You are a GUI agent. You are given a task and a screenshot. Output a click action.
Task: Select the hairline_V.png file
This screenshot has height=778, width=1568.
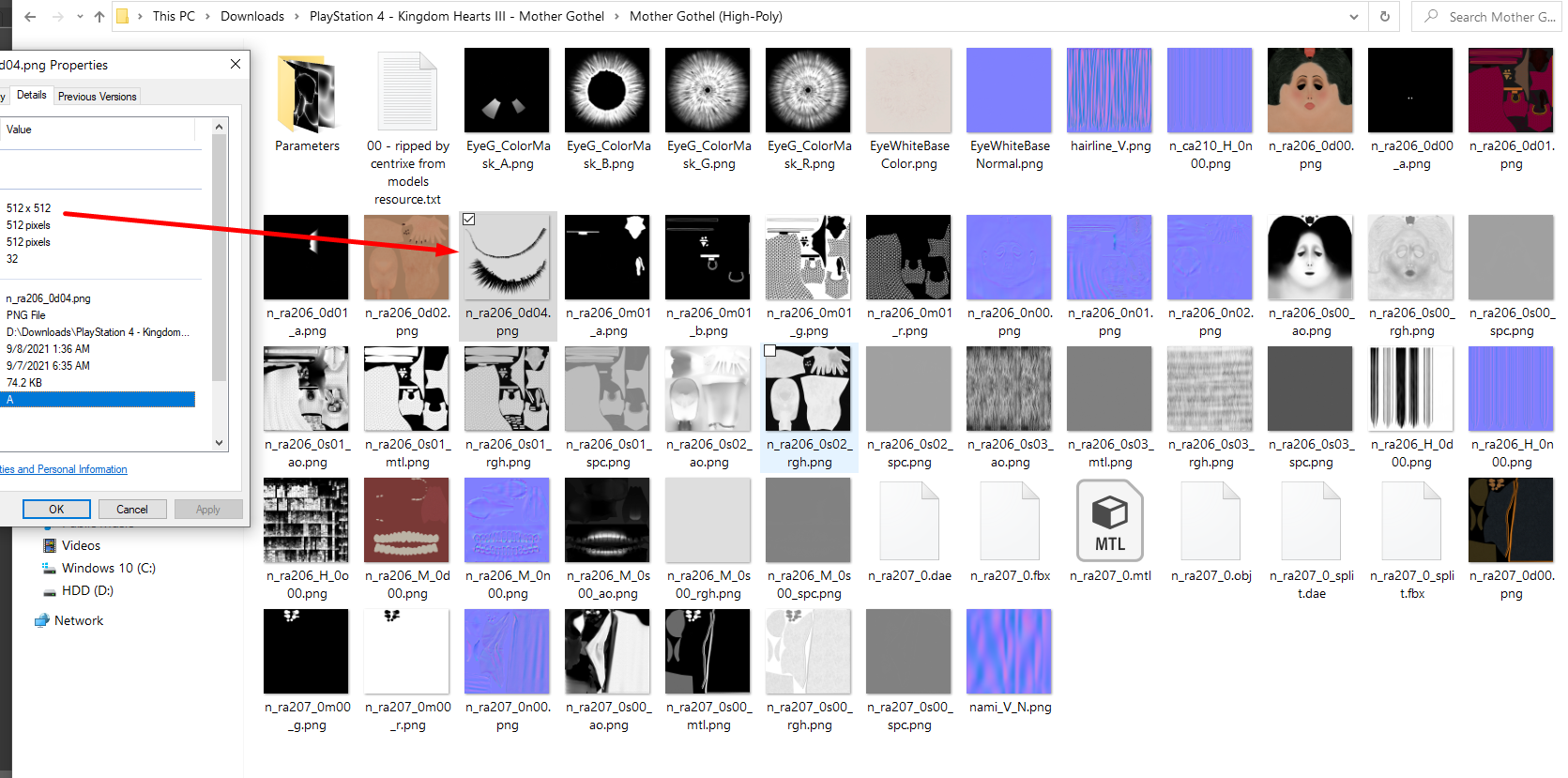coord(1110,101)
